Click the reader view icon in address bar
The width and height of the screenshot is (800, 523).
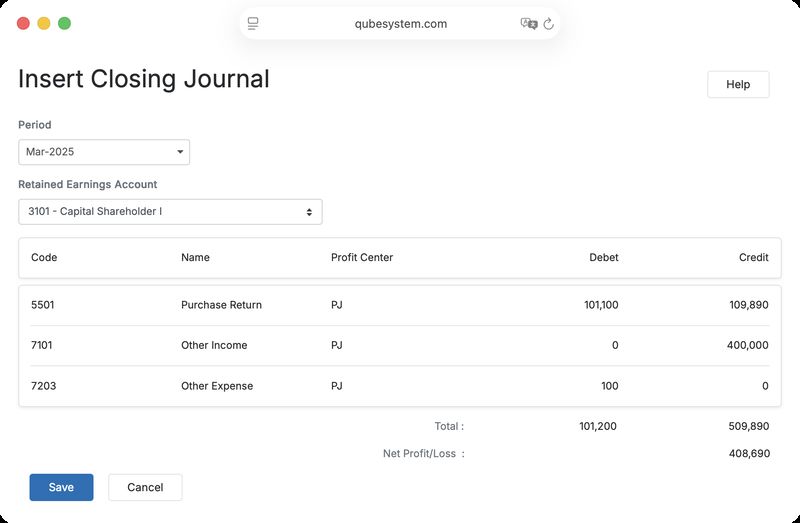coord(253,23)
